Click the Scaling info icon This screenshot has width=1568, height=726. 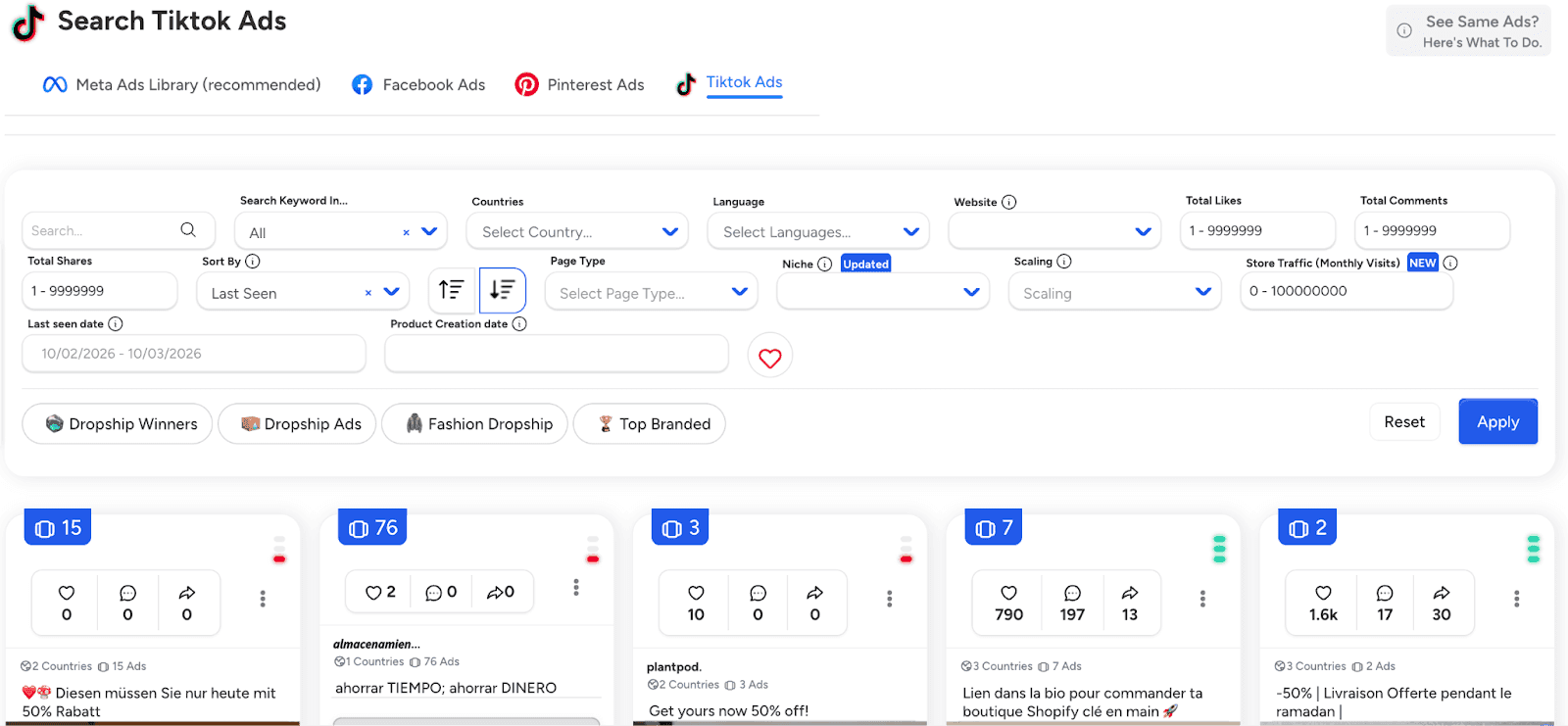(x=1064, y=262)
